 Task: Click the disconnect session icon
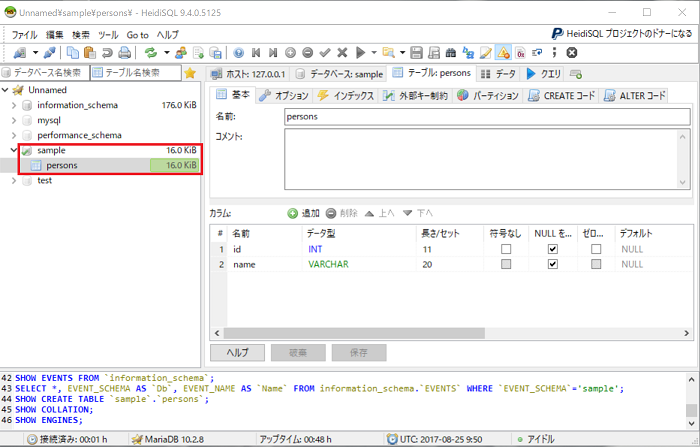tap(50, 53)
